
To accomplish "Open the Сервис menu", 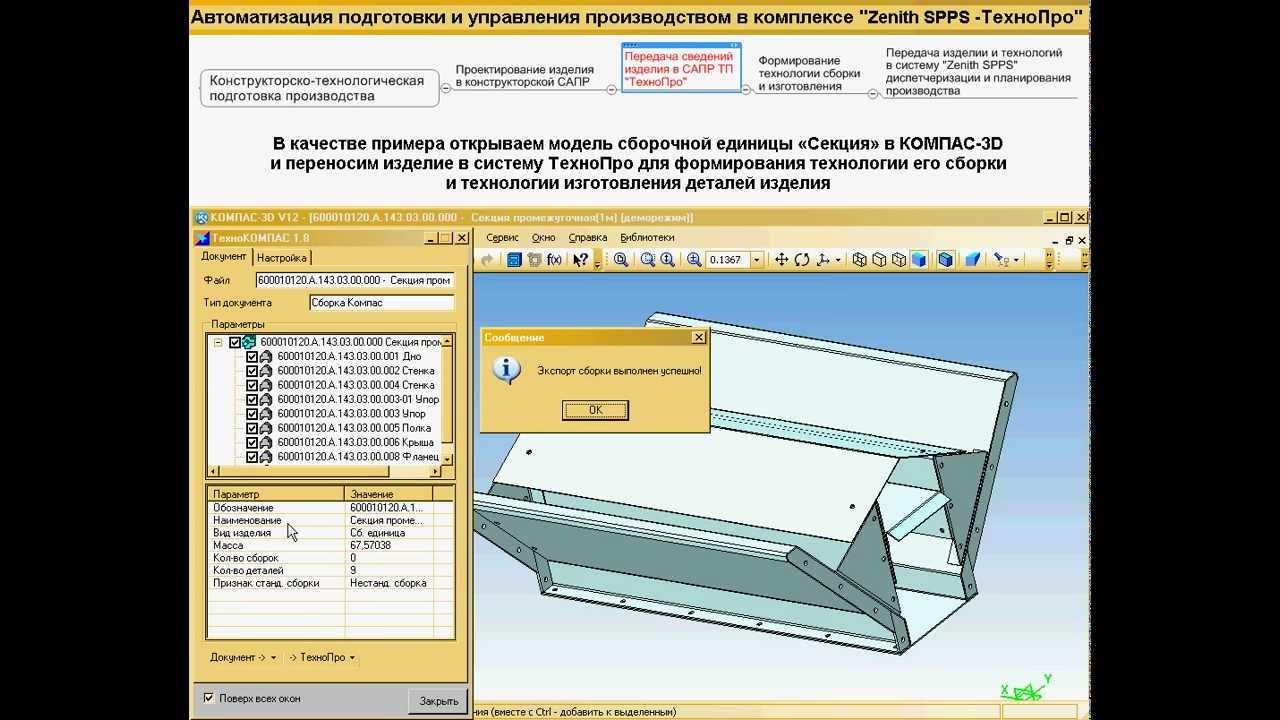I will tap(502, 237).
